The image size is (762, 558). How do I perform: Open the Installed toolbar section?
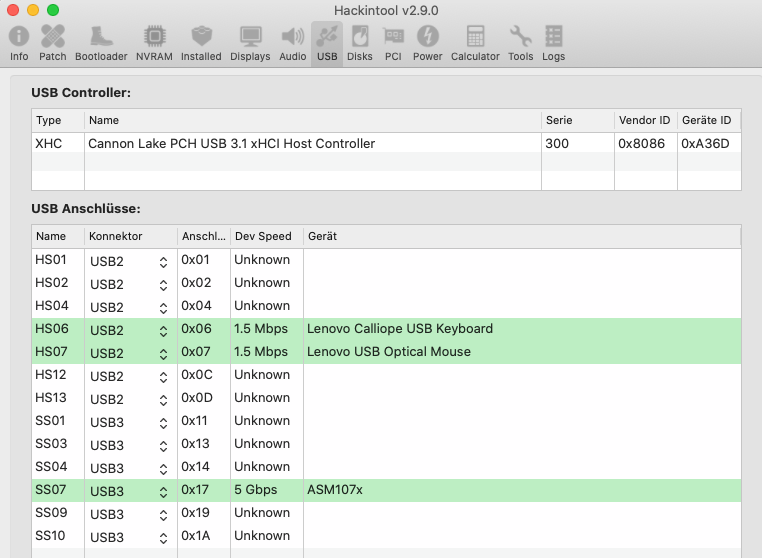pos(201,43)
